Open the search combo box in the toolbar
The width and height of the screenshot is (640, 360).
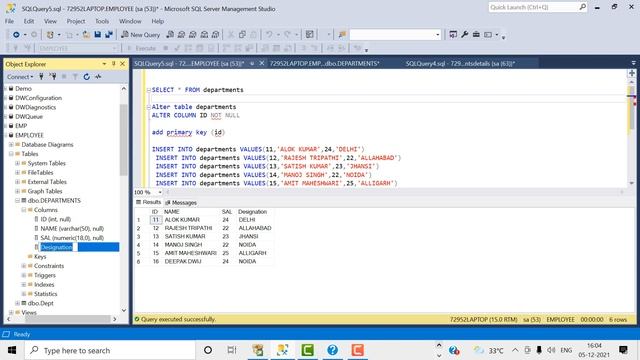[x=395, y=35]
